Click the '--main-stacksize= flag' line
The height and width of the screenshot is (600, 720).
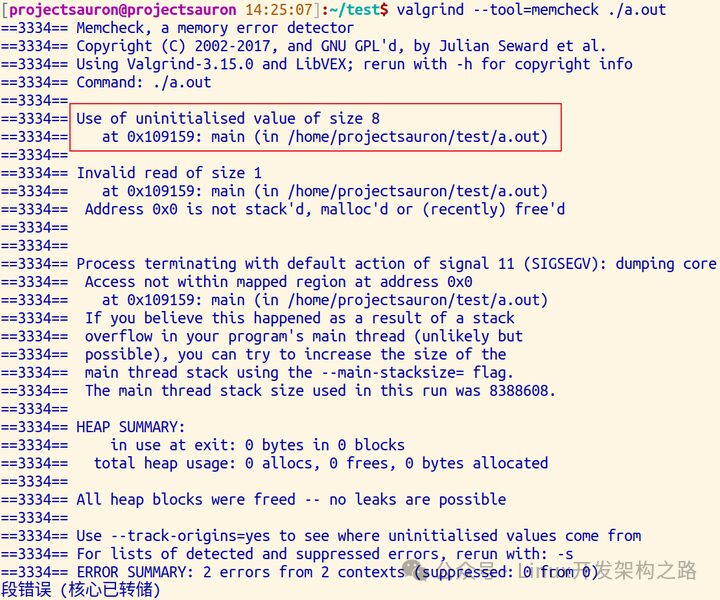point(299,372)
